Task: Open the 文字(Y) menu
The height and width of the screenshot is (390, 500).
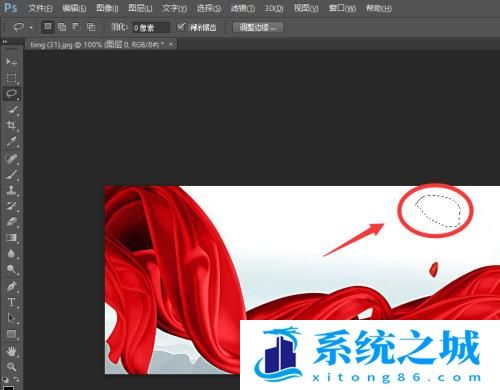Action: 174,8
